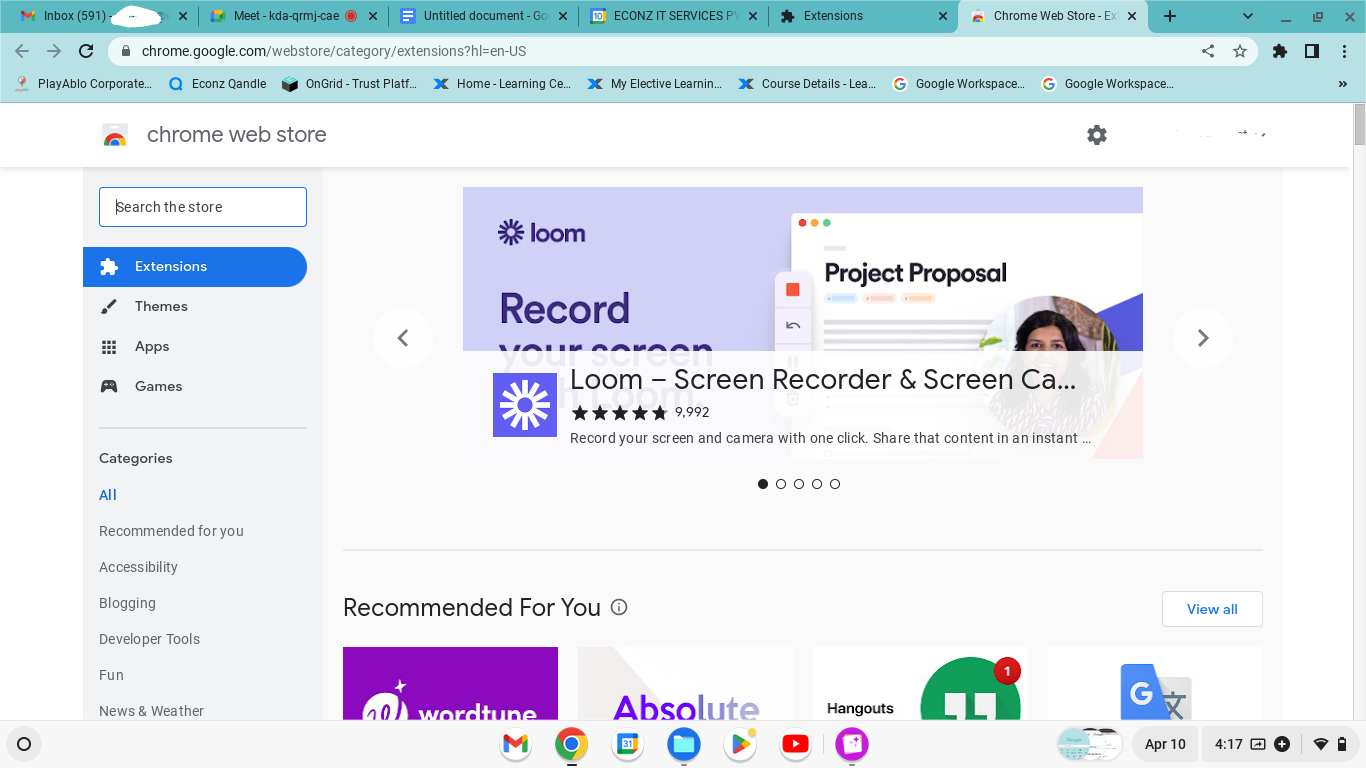Reload the current page
The height and width of the screenshot is (768, 1366).
[x=86, y=51]
